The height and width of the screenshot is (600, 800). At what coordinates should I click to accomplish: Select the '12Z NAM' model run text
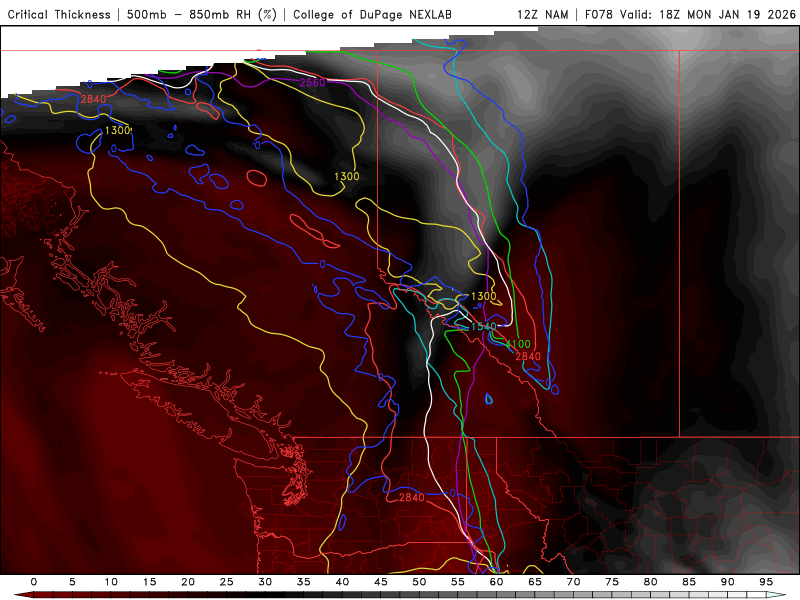(x=543, y=15)
